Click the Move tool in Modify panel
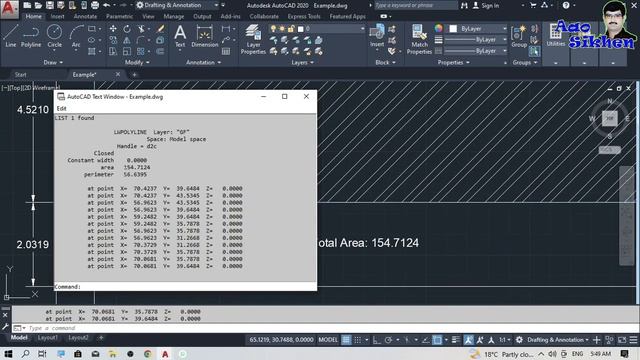Viewport: 640px width, 360px height. coord(113,29)
